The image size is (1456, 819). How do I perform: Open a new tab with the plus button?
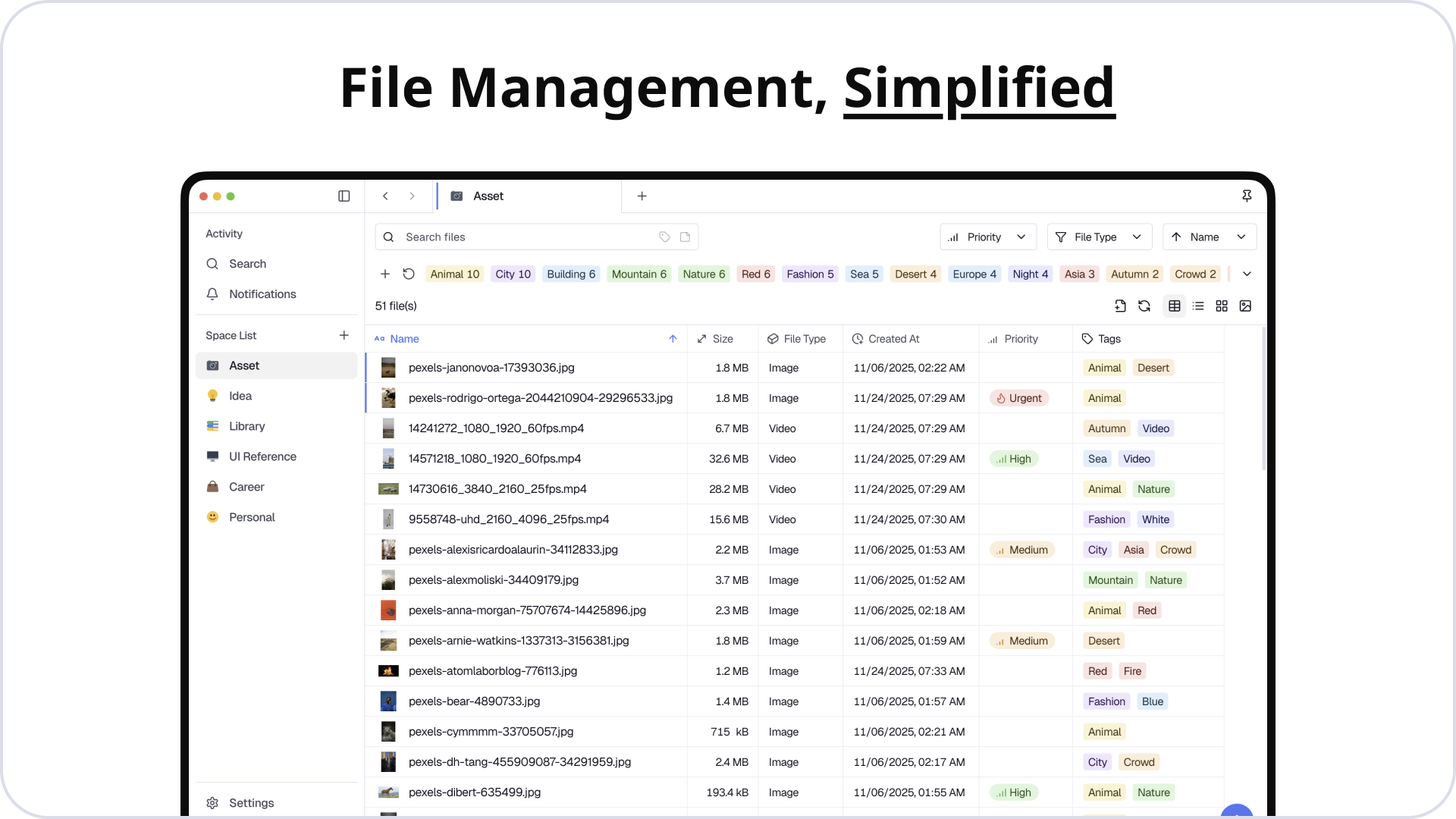642,196
